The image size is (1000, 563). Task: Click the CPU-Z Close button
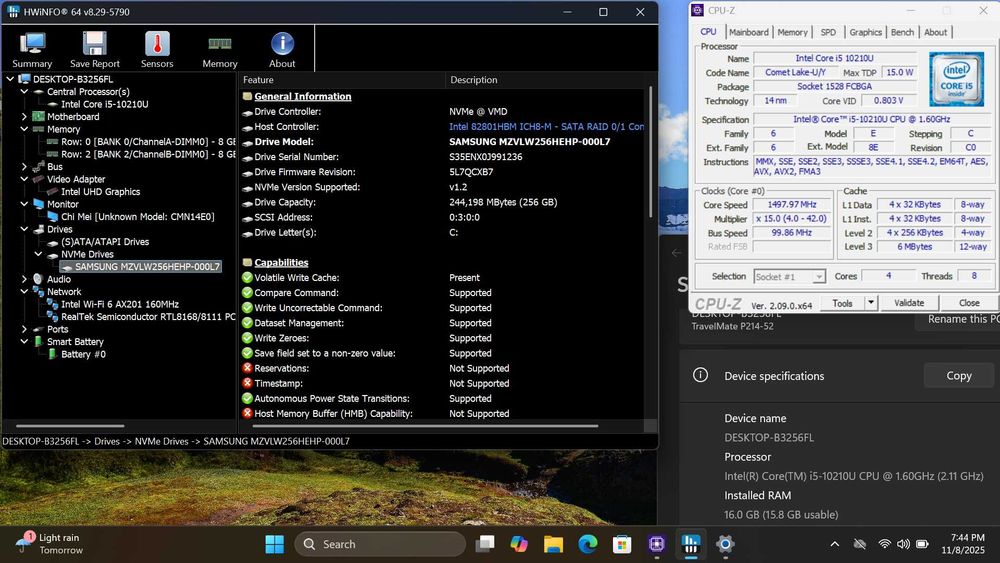(969, 303)
